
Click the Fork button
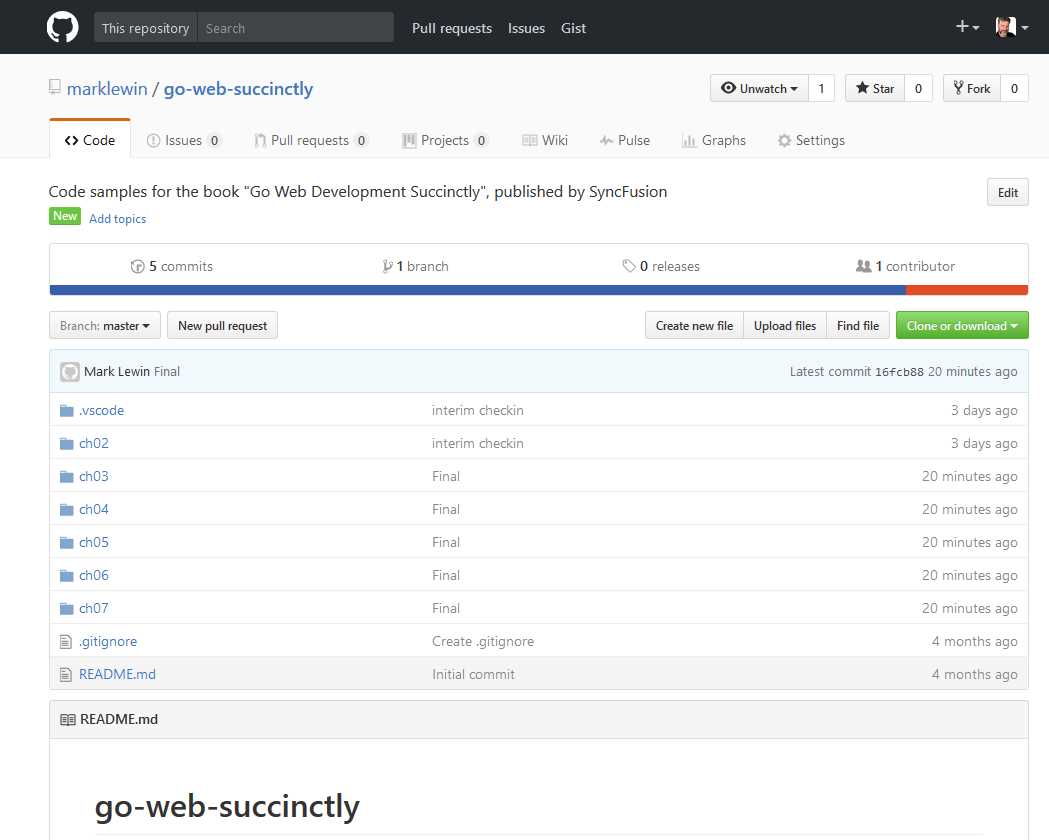[x=971, y=88]
